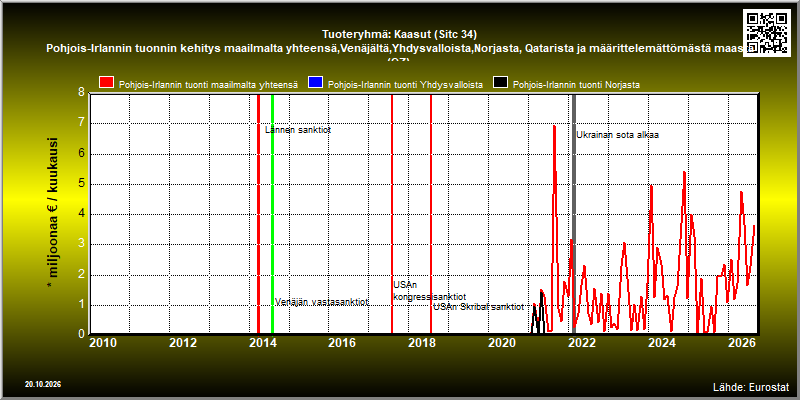Viewport: 800px width, 400px height.
Task: Click the red marker line near 2018
Action: [431, 214]
